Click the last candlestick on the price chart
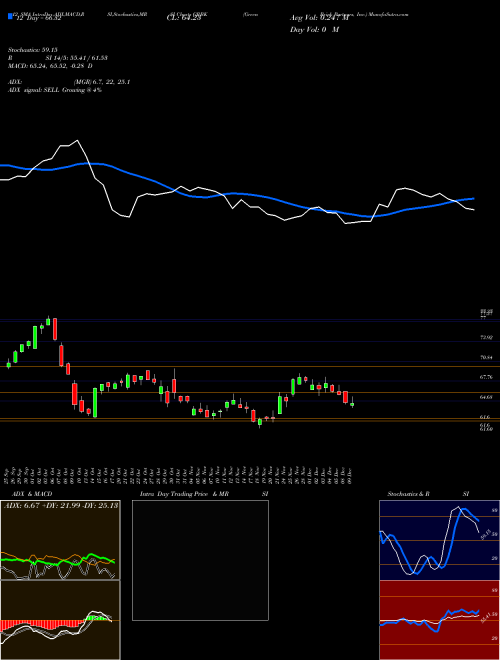 [x=352, y=403]
